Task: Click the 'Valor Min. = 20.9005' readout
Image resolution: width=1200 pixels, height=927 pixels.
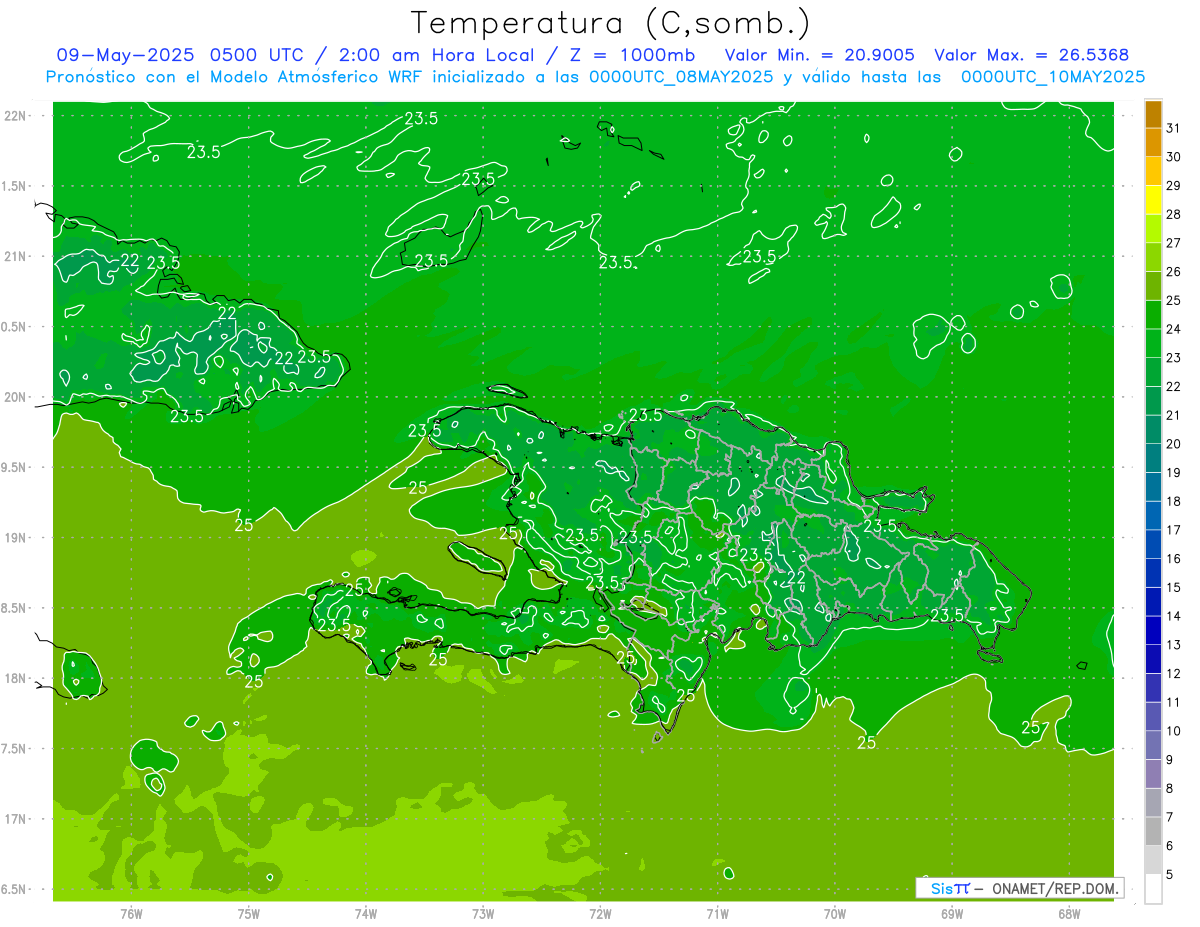Action: pyautogui.click(x=819, y=56)
